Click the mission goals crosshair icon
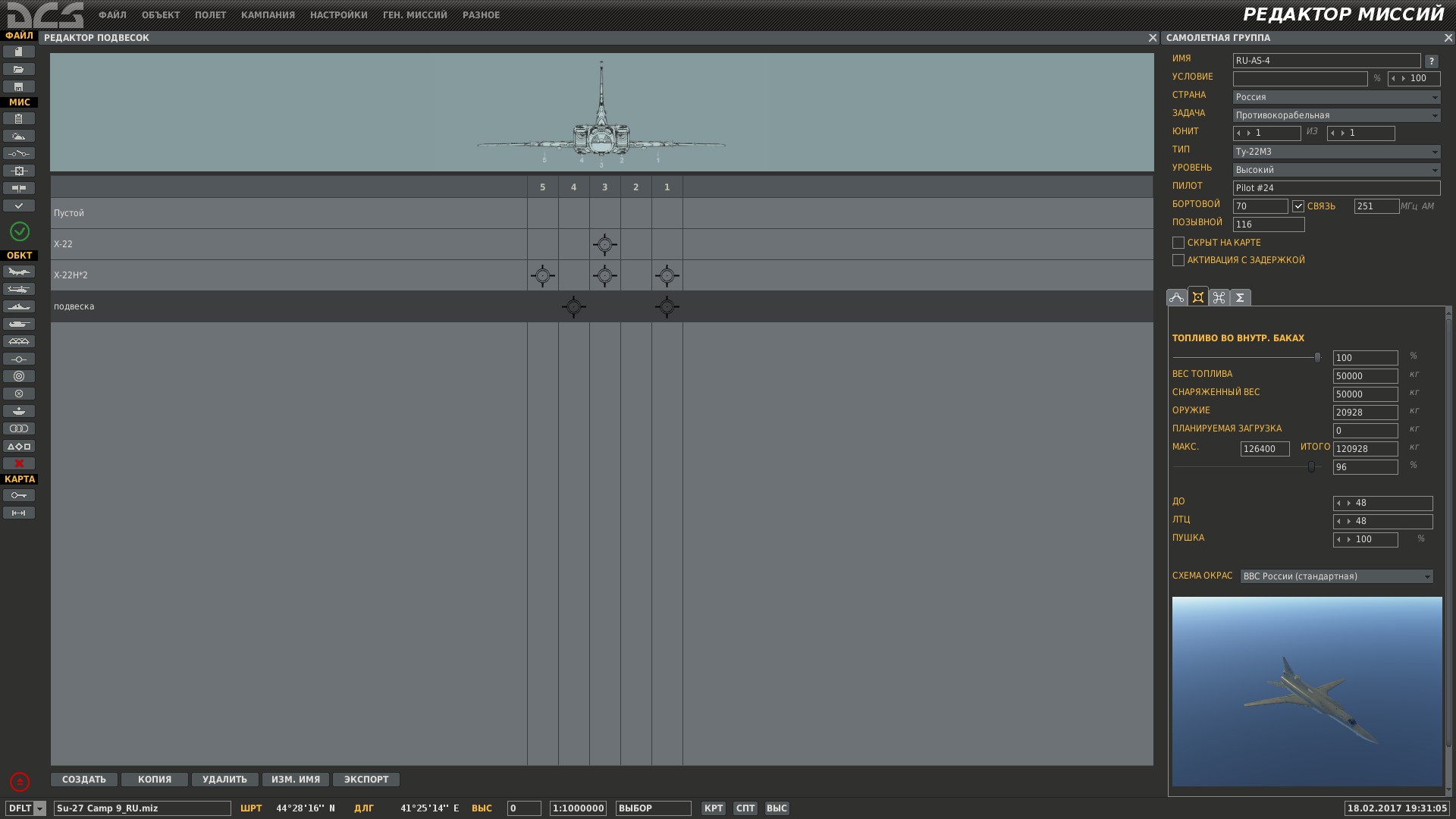 pyautogui.click(x=19, y=171)
